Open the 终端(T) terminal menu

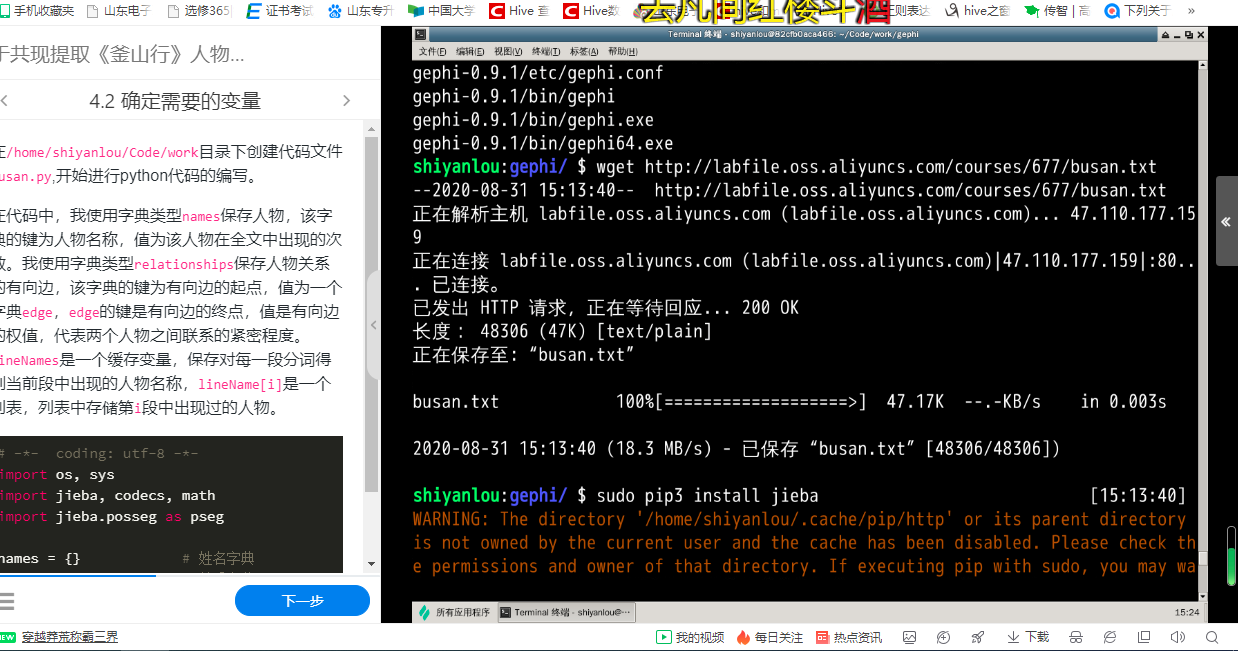click(x=546, y=52)
